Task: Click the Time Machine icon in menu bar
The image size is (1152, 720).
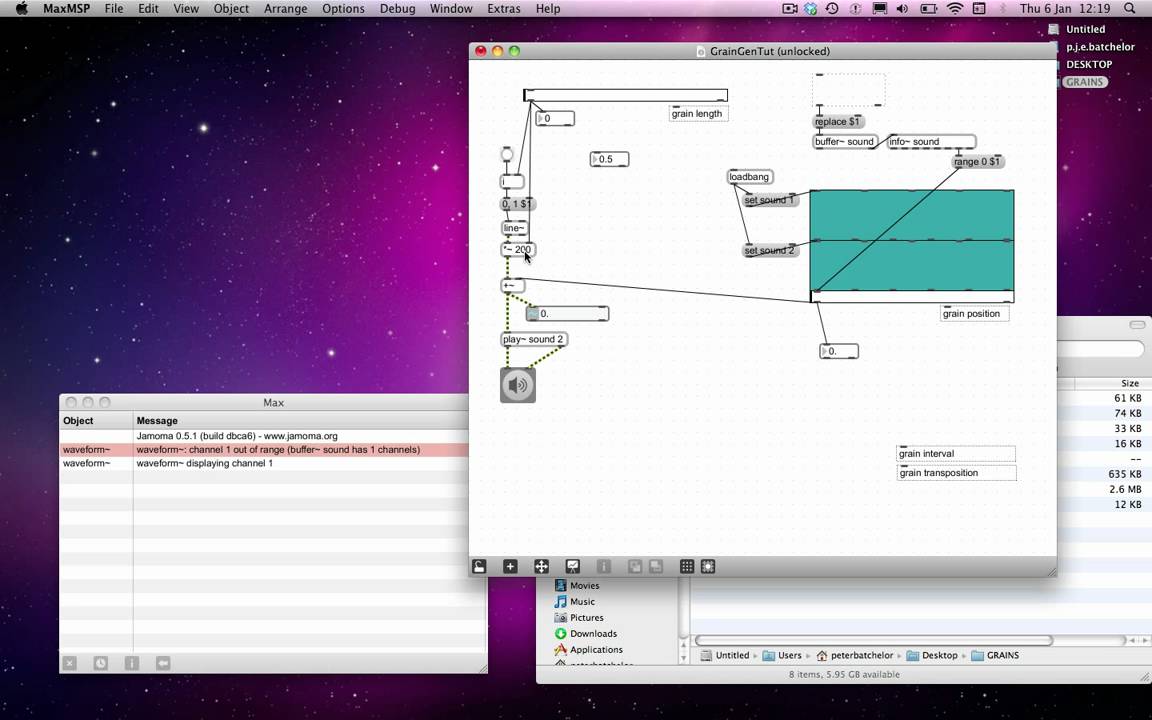Action: tap(832, 9)
